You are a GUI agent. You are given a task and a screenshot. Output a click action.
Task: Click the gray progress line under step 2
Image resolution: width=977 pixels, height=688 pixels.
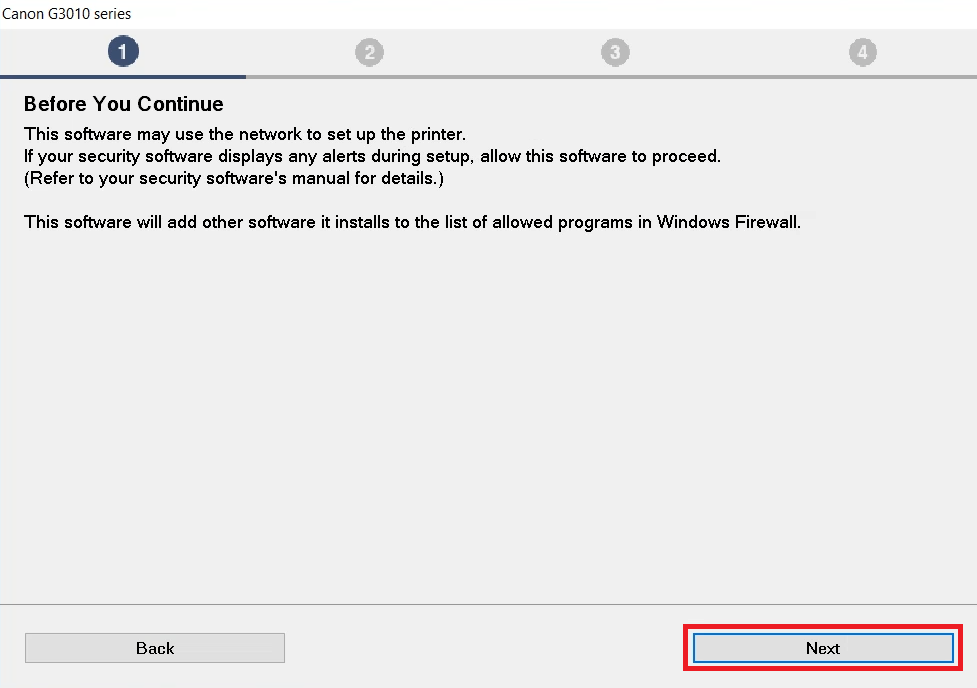369,77
